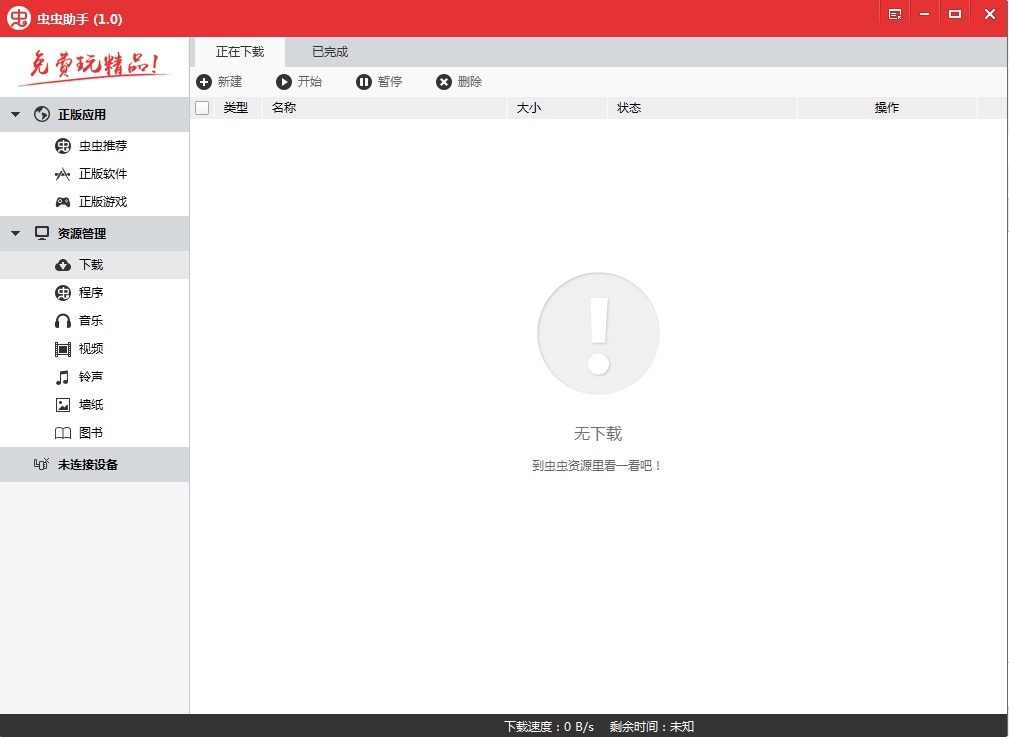This screenshot has width=1009, height=737.
Task: Open 正版软件 in sidebar
Action: click(103, 174)
